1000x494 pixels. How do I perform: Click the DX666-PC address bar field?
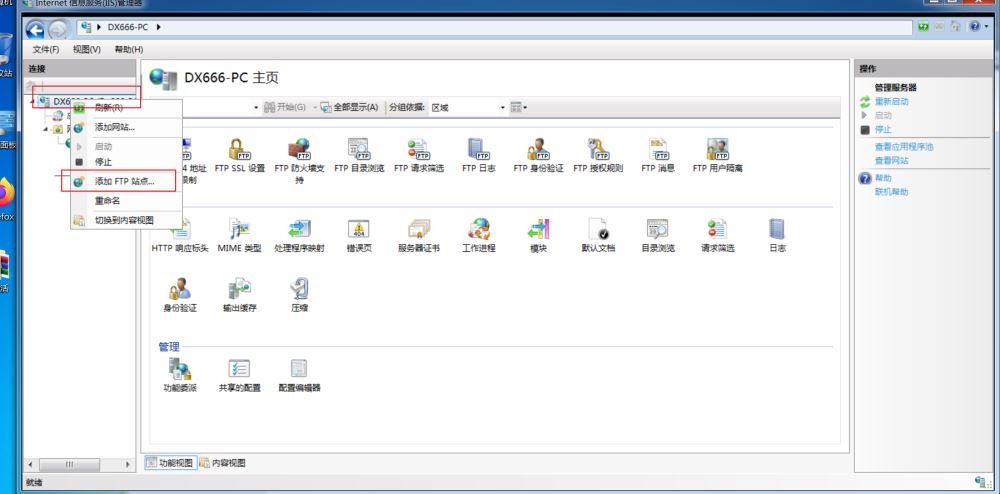point(494,27)
